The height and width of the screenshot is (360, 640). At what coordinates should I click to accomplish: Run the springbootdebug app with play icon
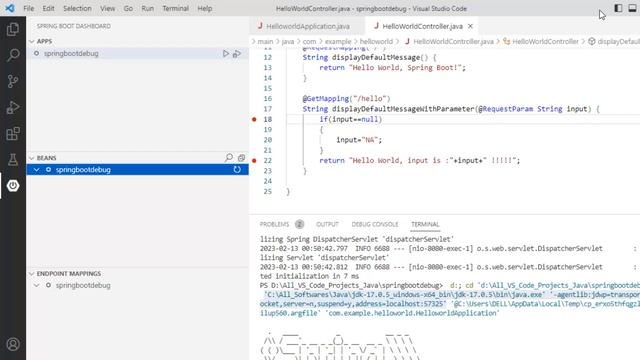pos(226,53)
